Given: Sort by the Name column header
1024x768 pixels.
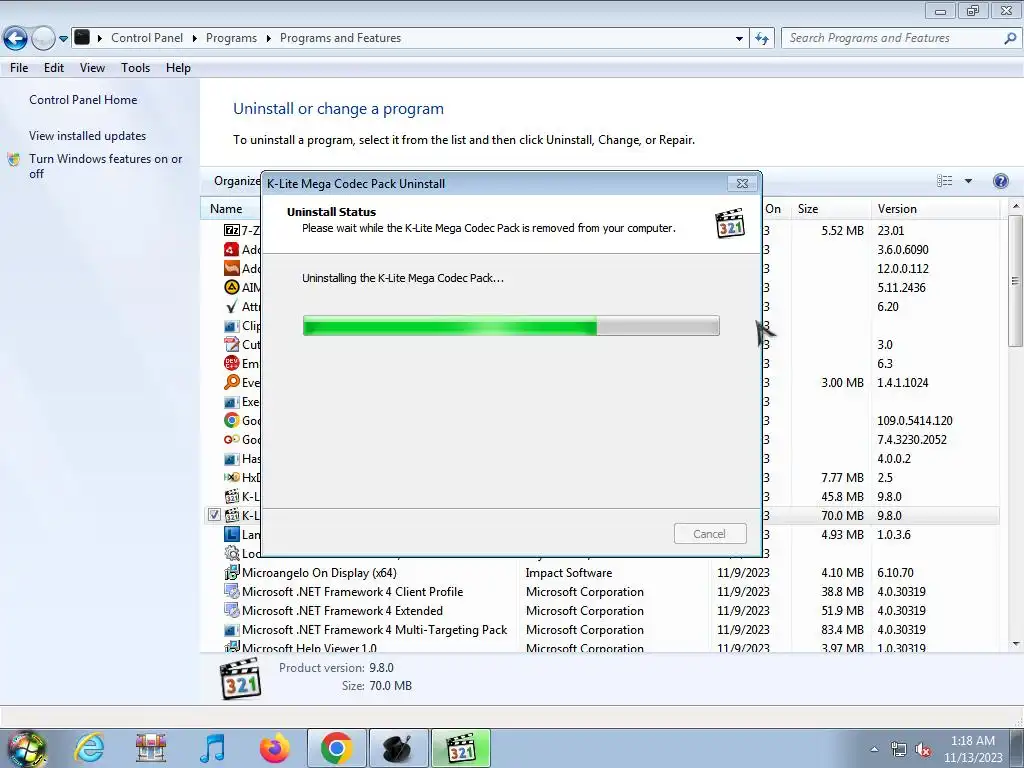Looking at the screenshot, I should click(x=226, y=209).
